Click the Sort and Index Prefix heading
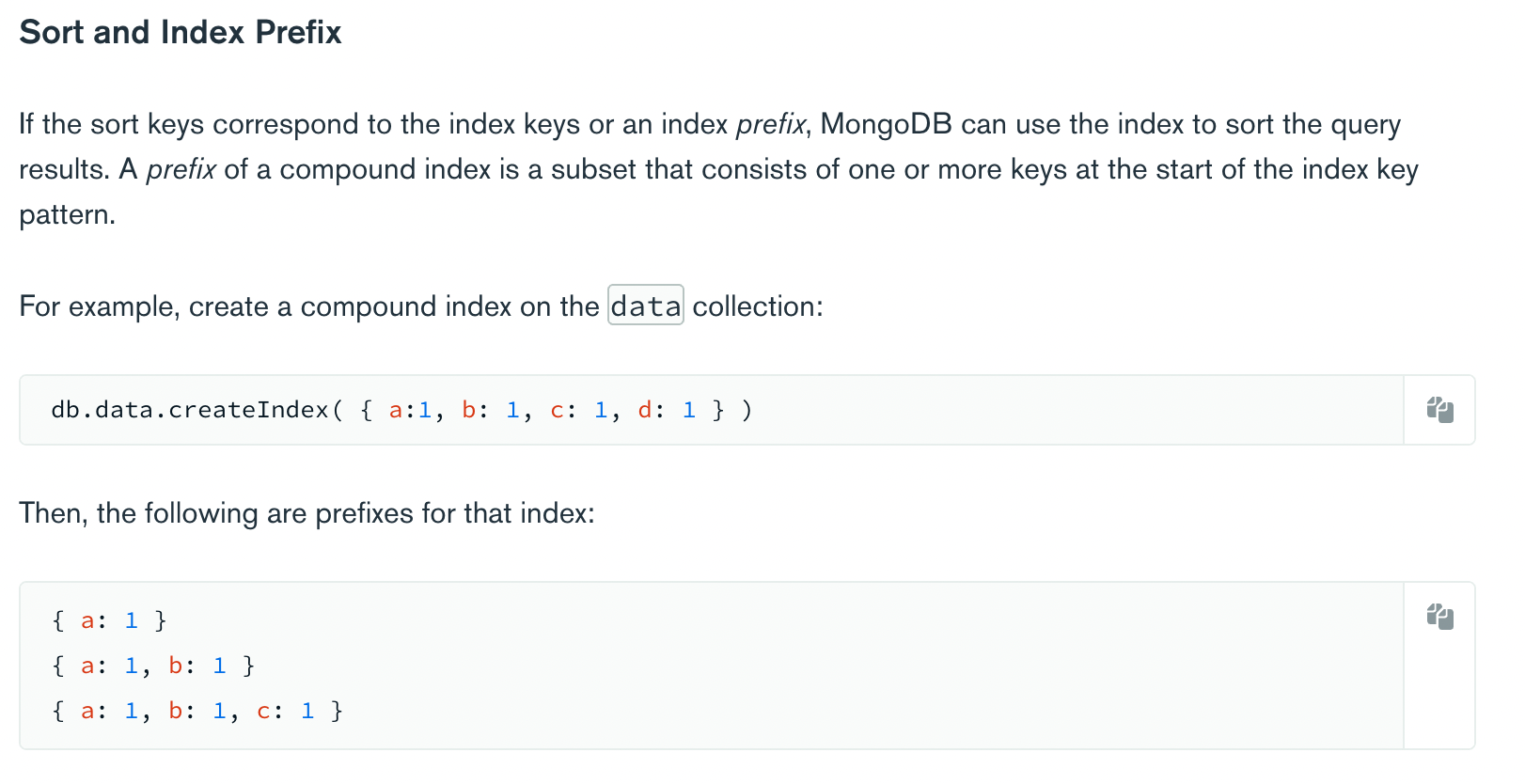This screenshot has height=784, width=1525. coord(181,32)
